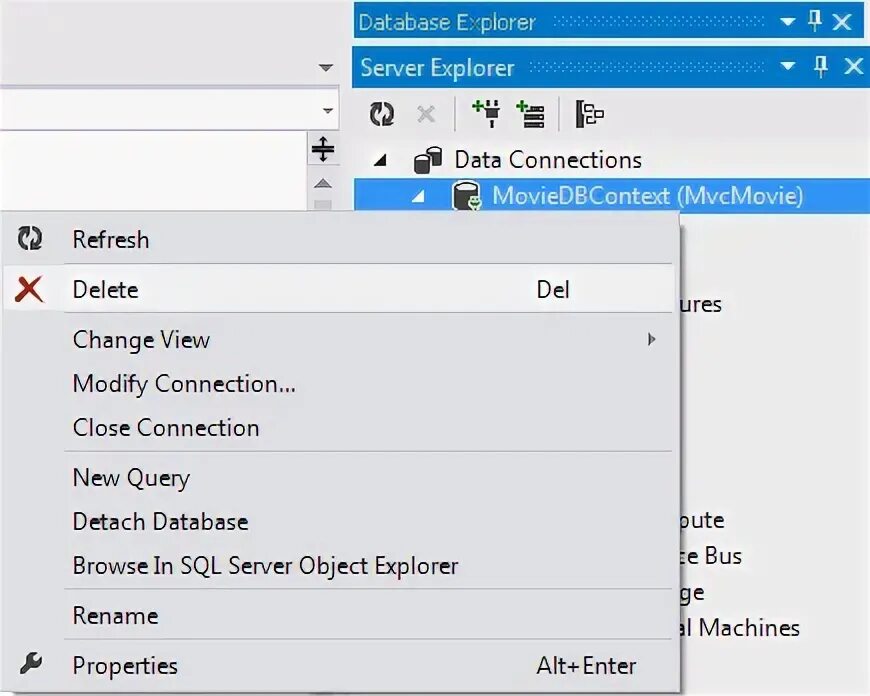Click the red X Delete icon in menu
This screenshot has height=696, width=870.
[x=29, y=289]
